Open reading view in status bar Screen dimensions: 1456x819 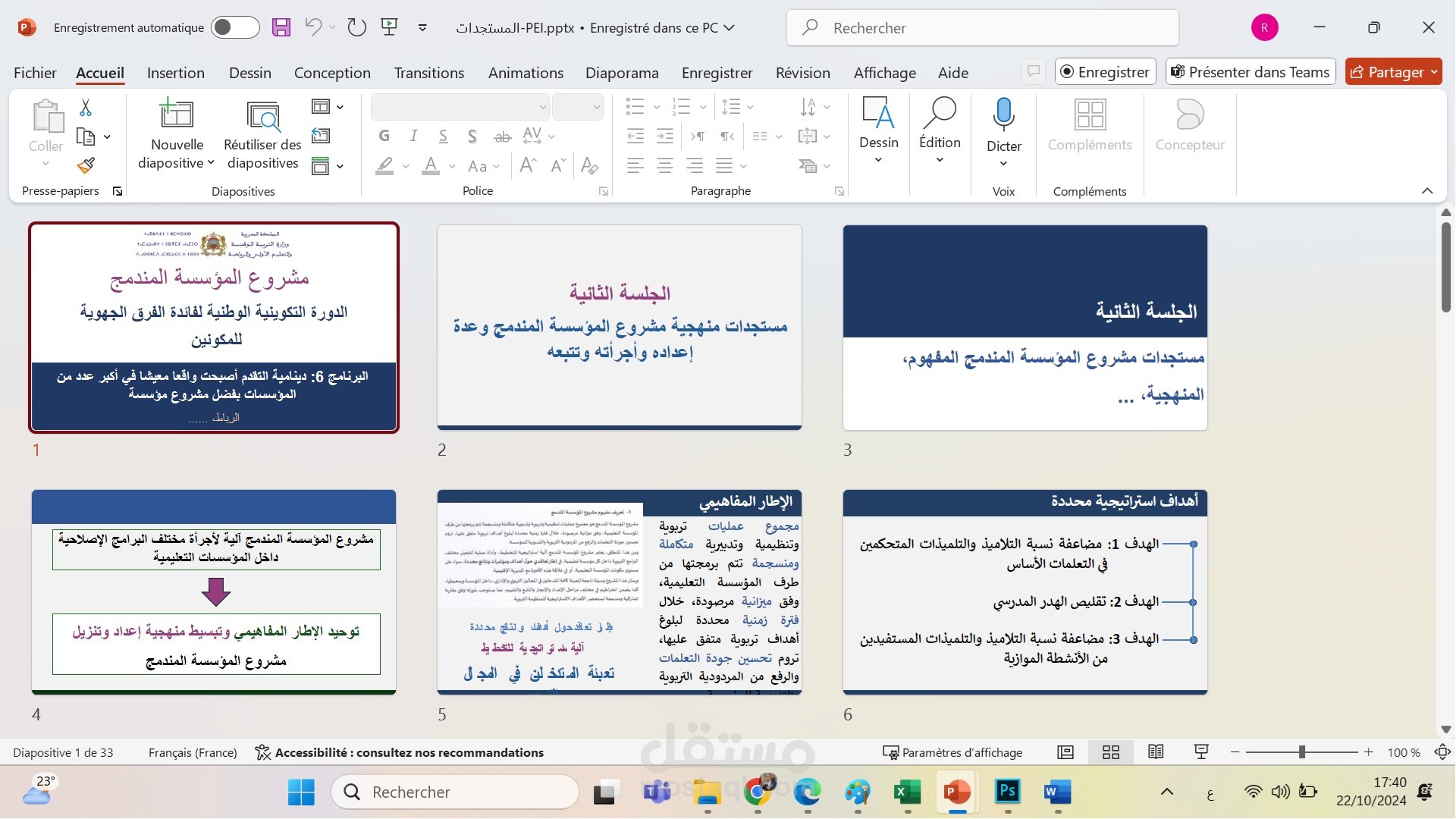1156,752
